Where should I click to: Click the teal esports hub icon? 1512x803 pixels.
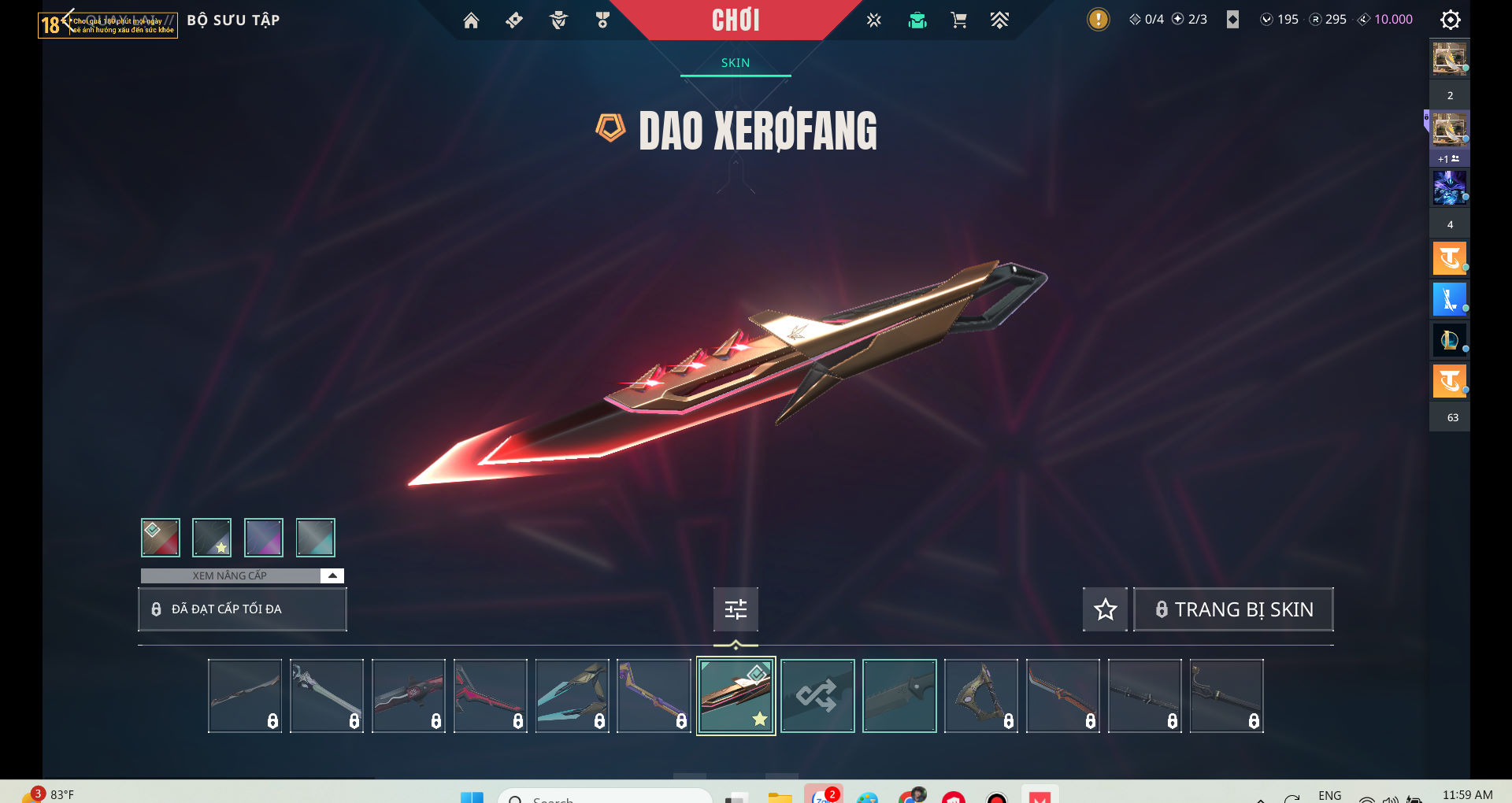coord(917,20)
